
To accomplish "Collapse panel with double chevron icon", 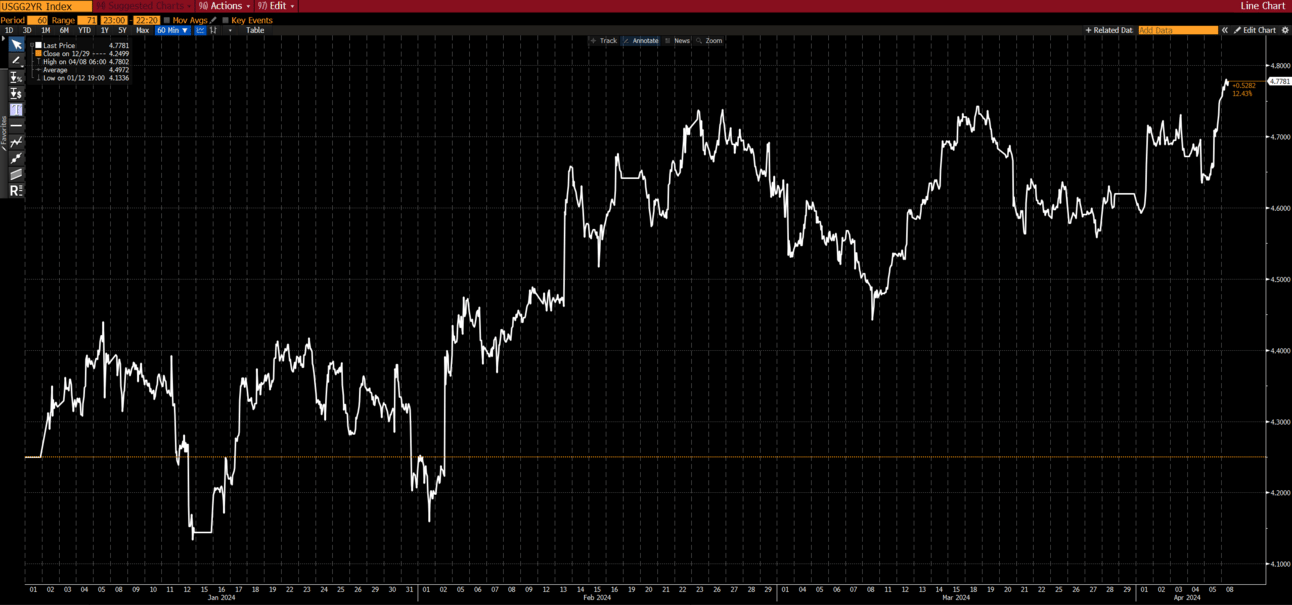I will (1225, 30).
